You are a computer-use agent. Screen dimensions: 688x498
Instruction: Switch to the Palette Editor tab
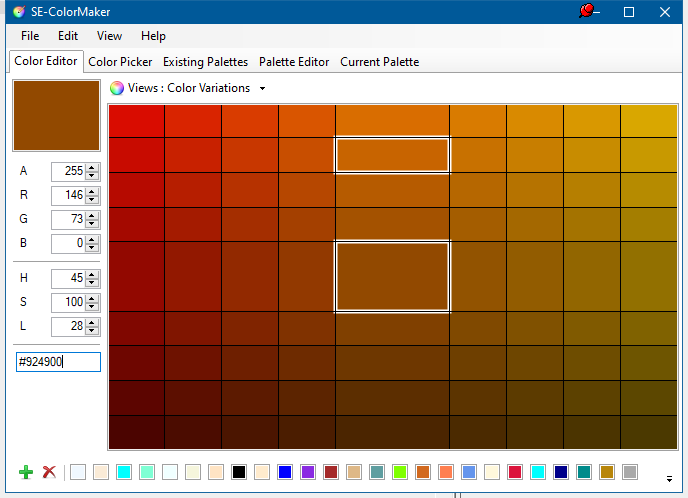(x=294, y=62)
